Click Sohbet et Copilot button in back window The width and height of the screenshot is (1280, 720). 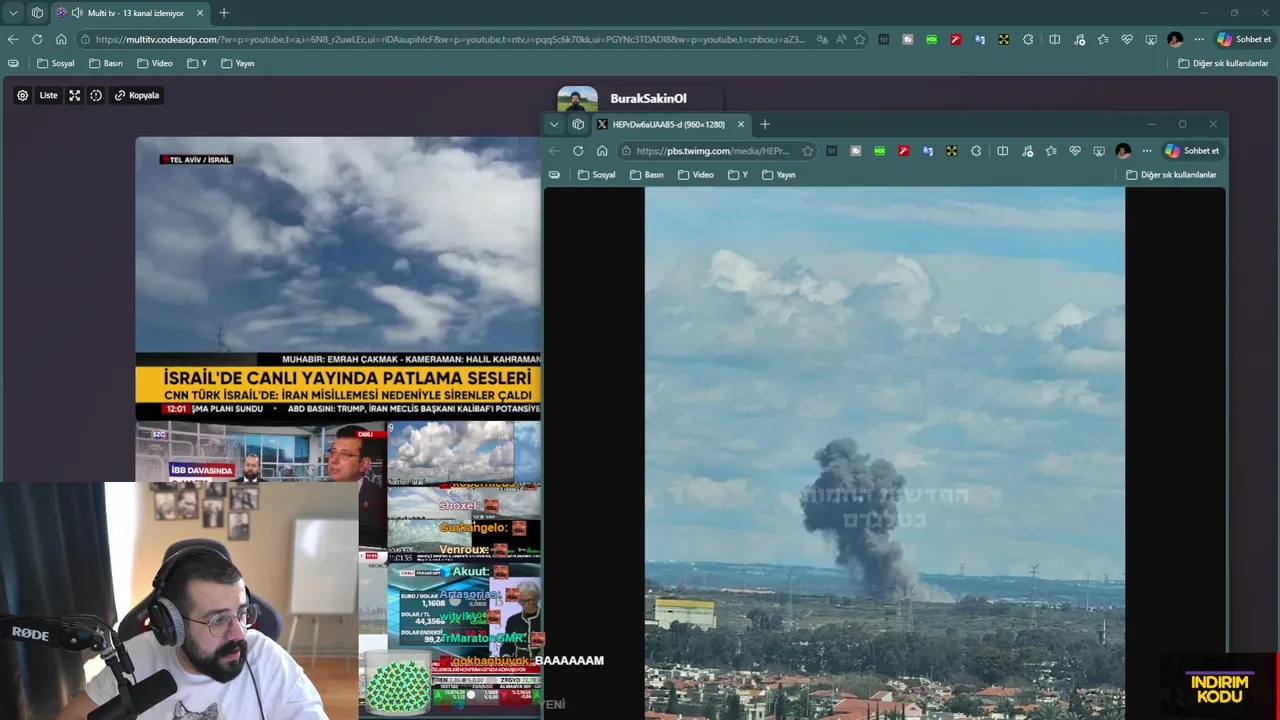1244,39
